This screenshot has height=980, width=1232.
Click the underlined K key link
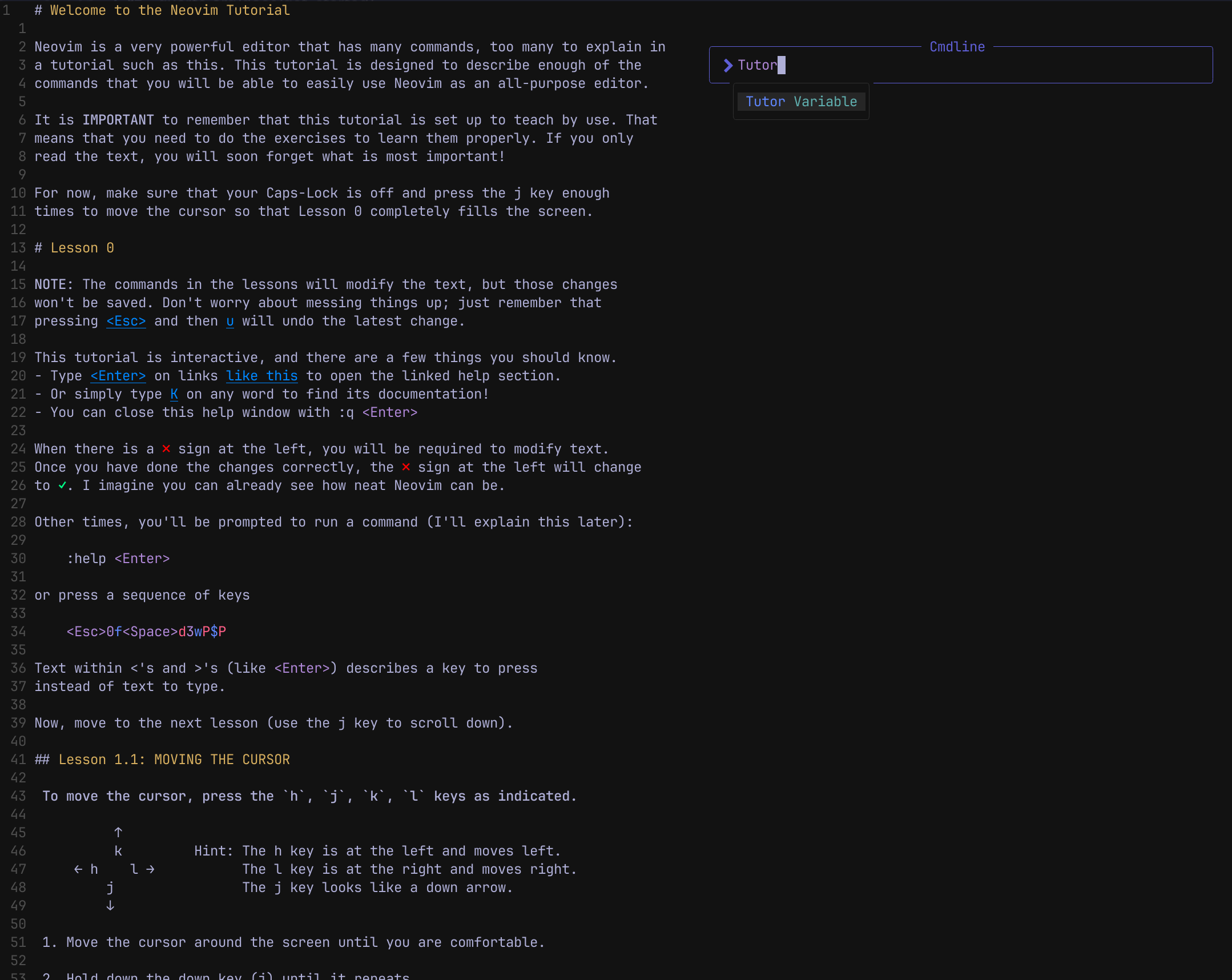pyautogui.click(x=174, y=394)
